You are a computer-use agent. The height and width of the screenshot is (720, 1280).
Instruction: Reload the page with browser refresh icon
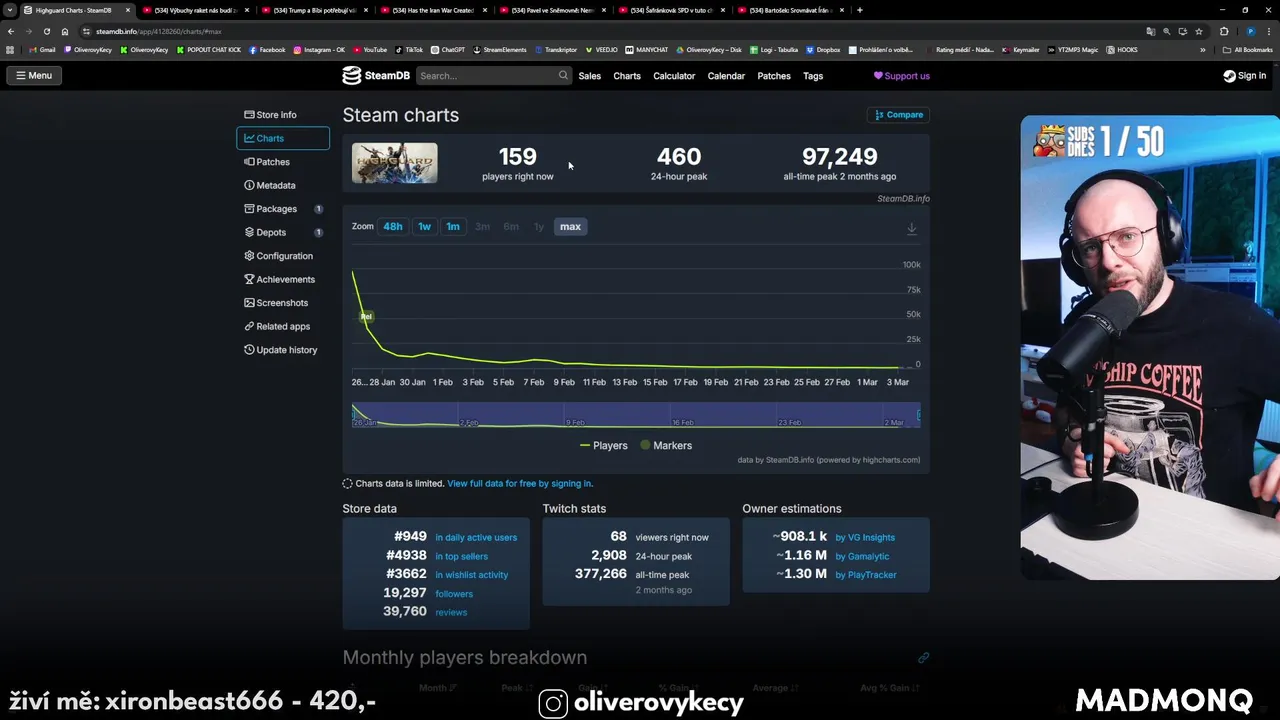coord(46,31)
